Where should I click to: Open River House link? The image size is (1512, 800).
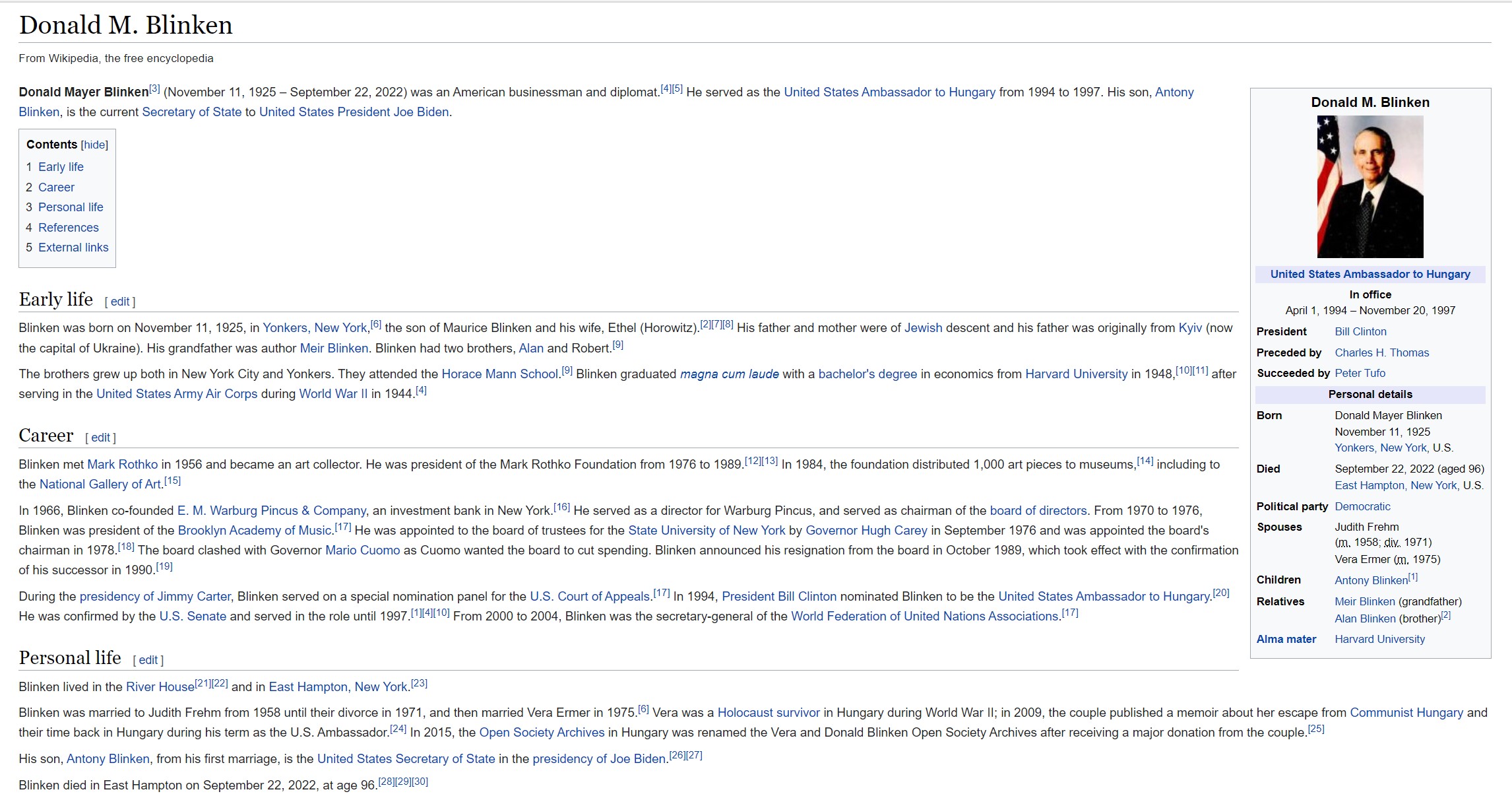tap(160, 687)
